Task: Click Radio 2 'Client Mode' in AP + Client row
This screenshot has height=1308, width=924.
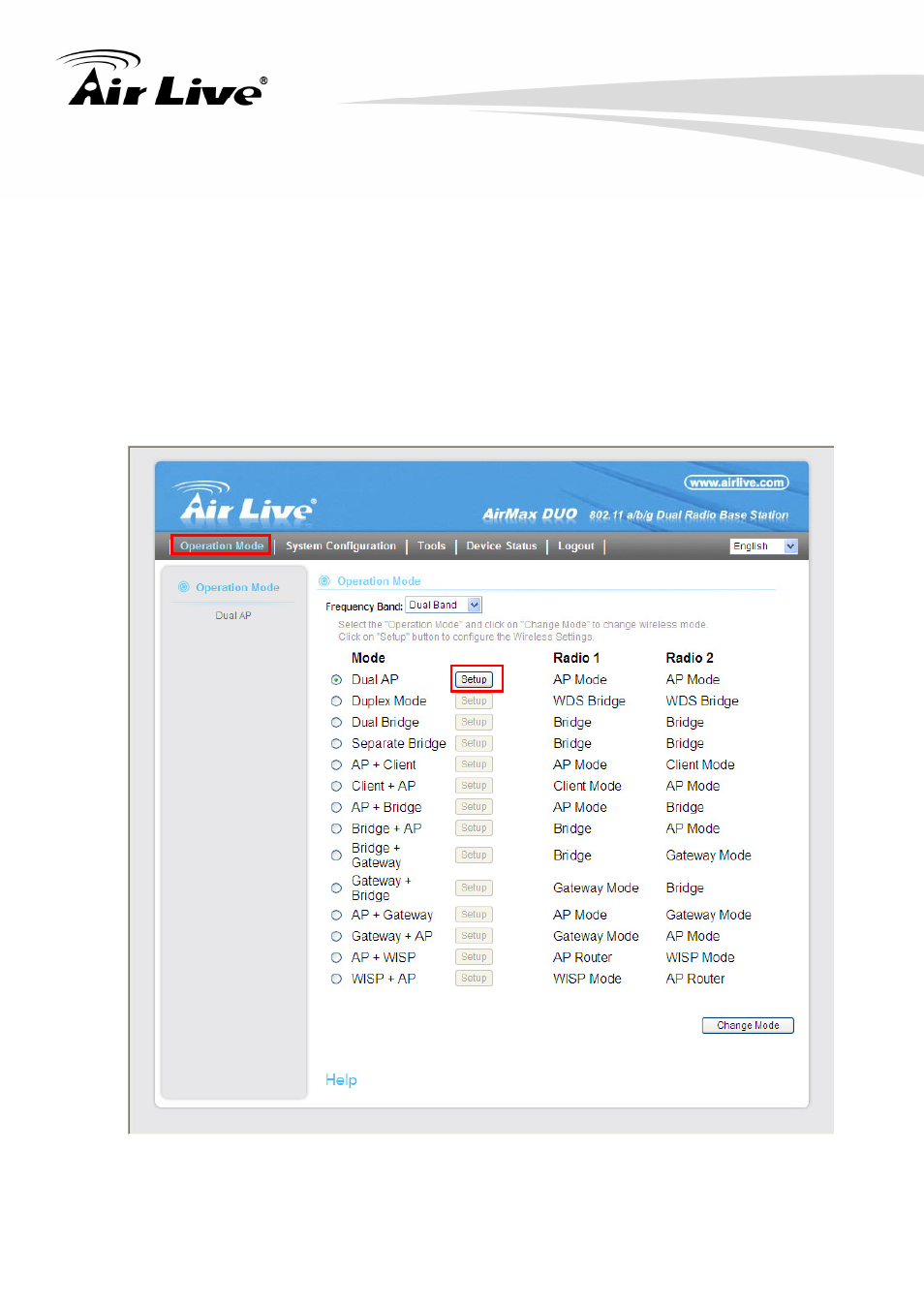Action: coord(700,765)
